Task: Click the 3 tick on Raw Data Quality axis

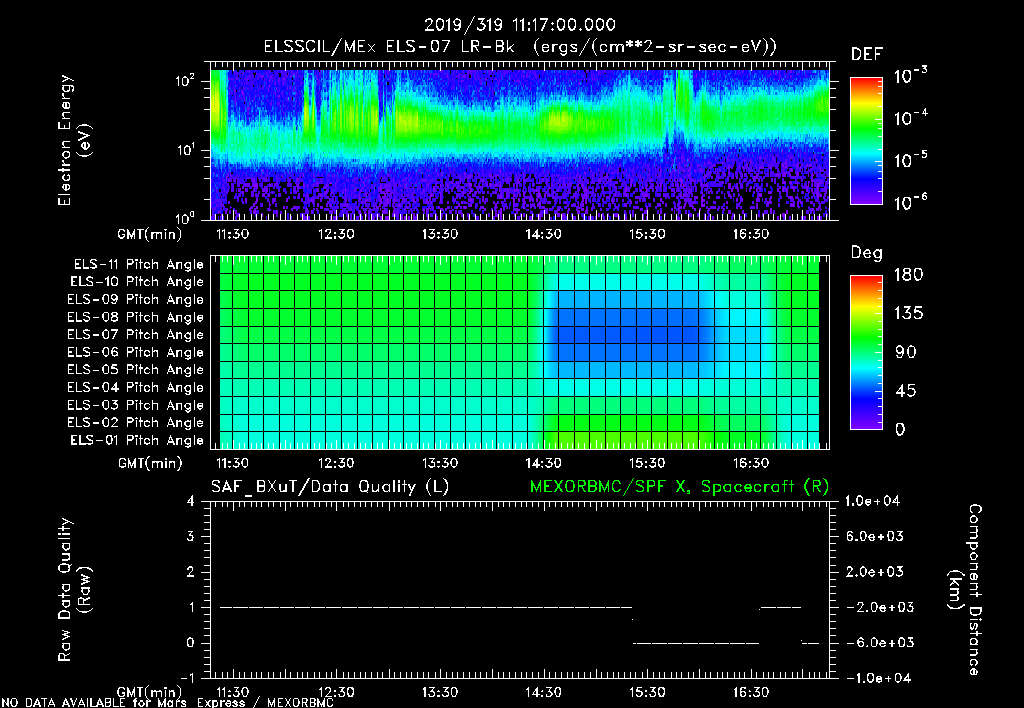Action: pos(190,536)
